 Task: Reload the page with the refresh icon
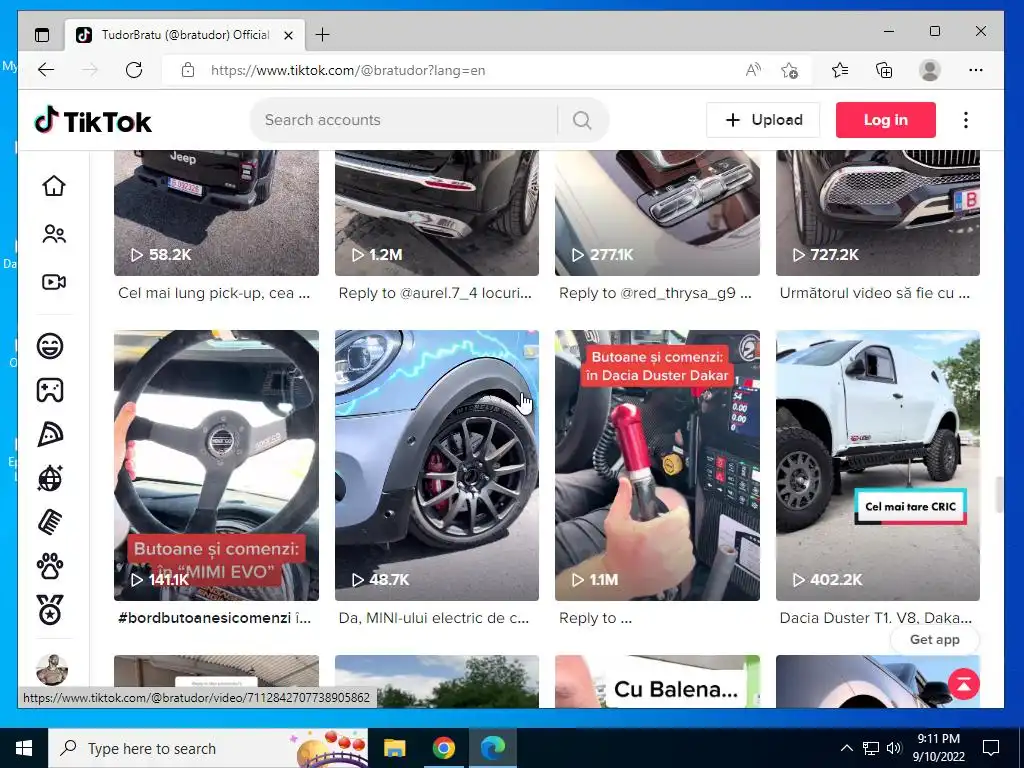(134, 70)
